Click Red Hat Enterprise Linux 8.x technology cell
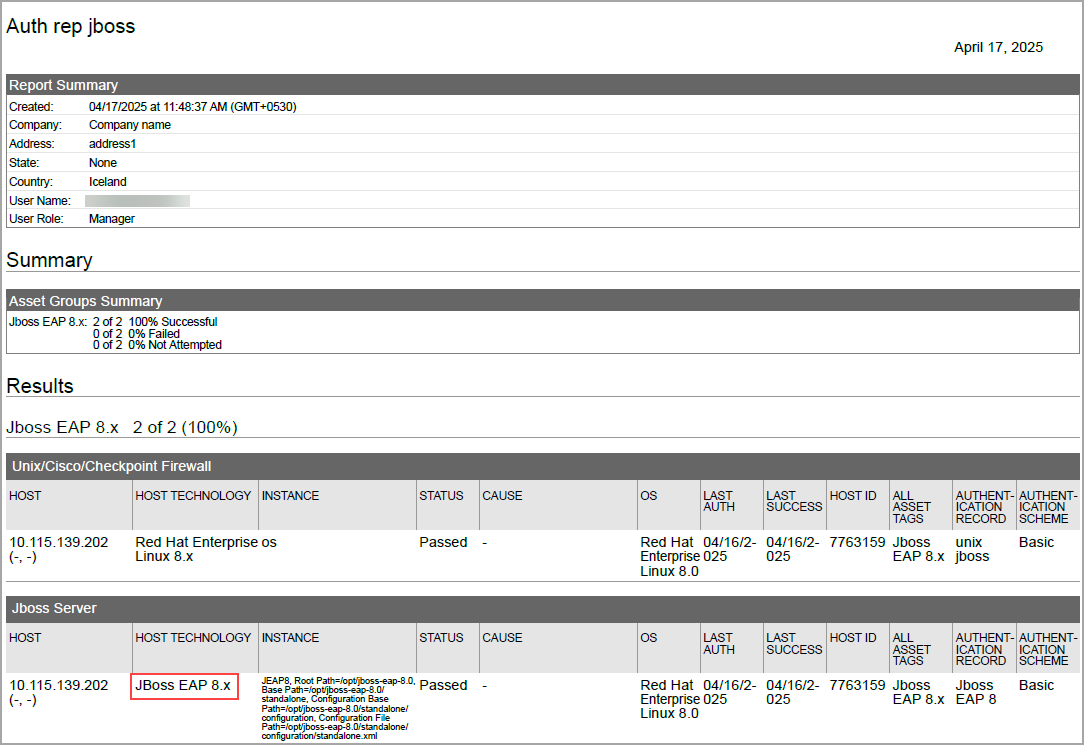This screenshot has height=745, width=1084. tap(196, 549)
